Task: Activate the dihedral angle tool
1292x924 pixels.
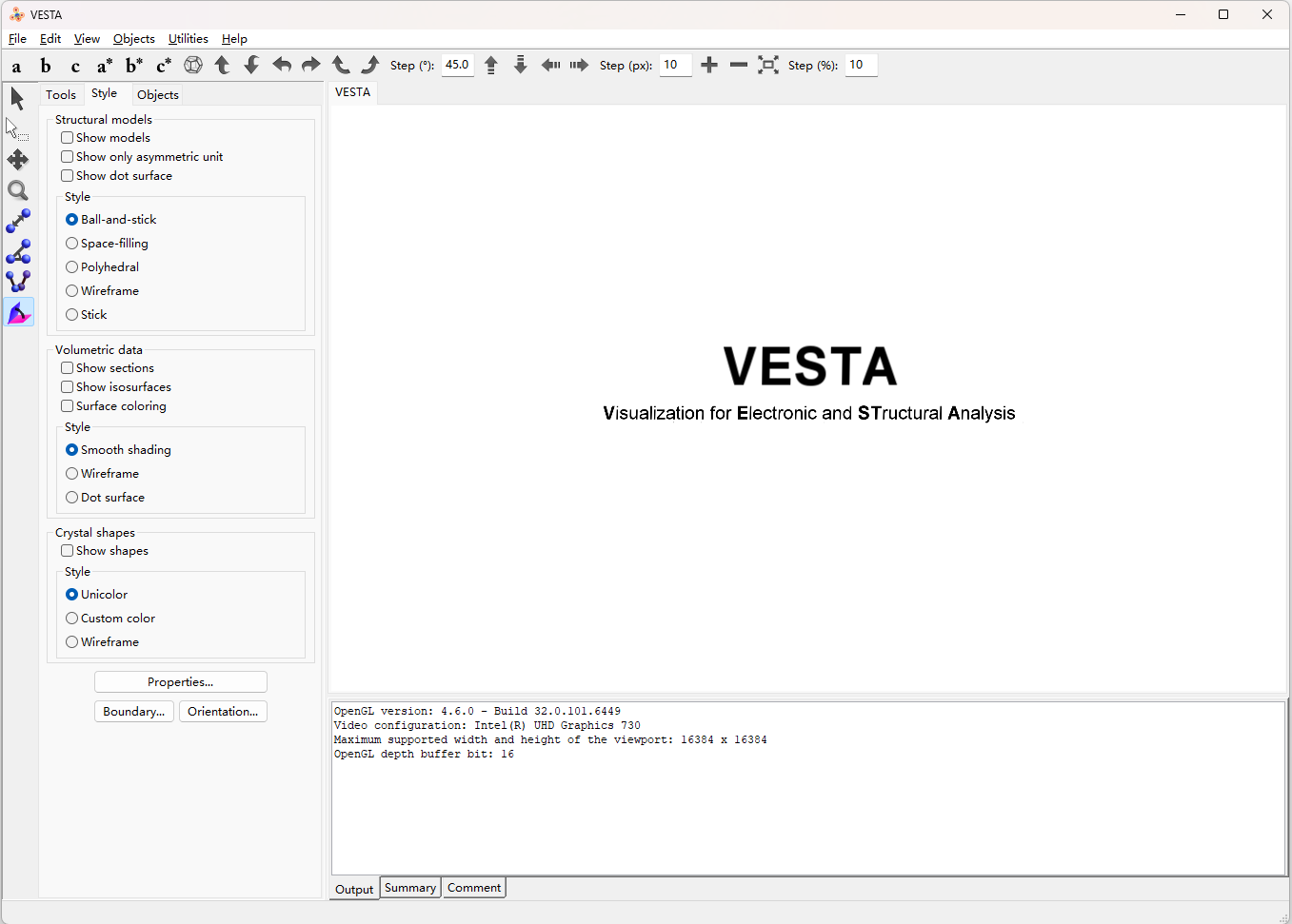Action: click(x=18, y=282)
